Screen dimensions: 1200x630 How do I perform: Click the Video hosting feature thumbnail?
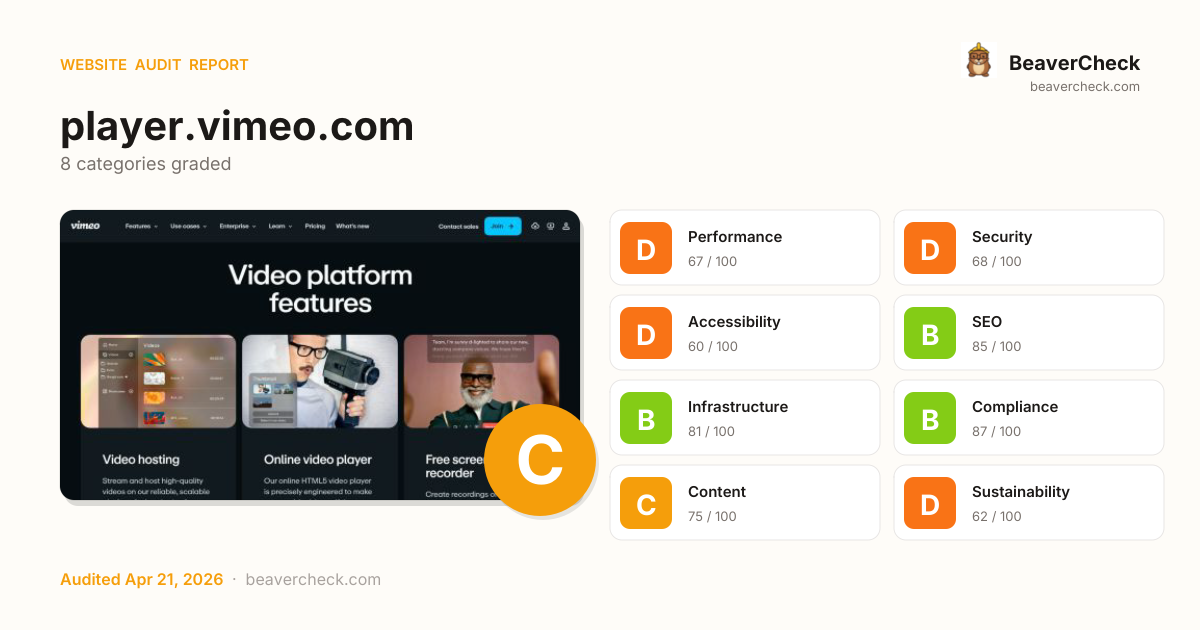158,383
